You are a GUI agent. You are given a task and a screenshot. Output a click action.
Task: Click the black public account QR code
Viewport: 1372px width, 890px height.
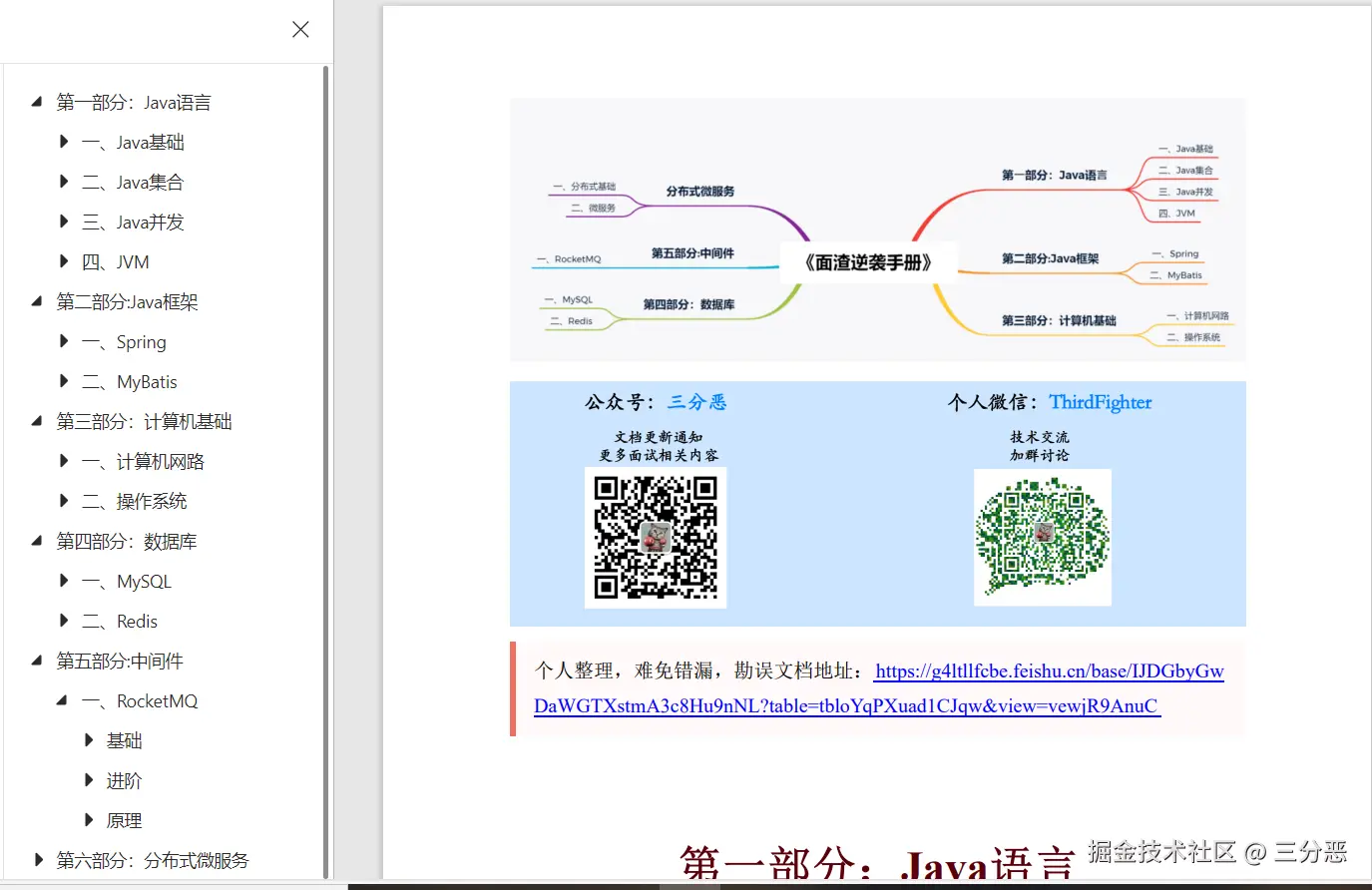(x=656, y=538)
